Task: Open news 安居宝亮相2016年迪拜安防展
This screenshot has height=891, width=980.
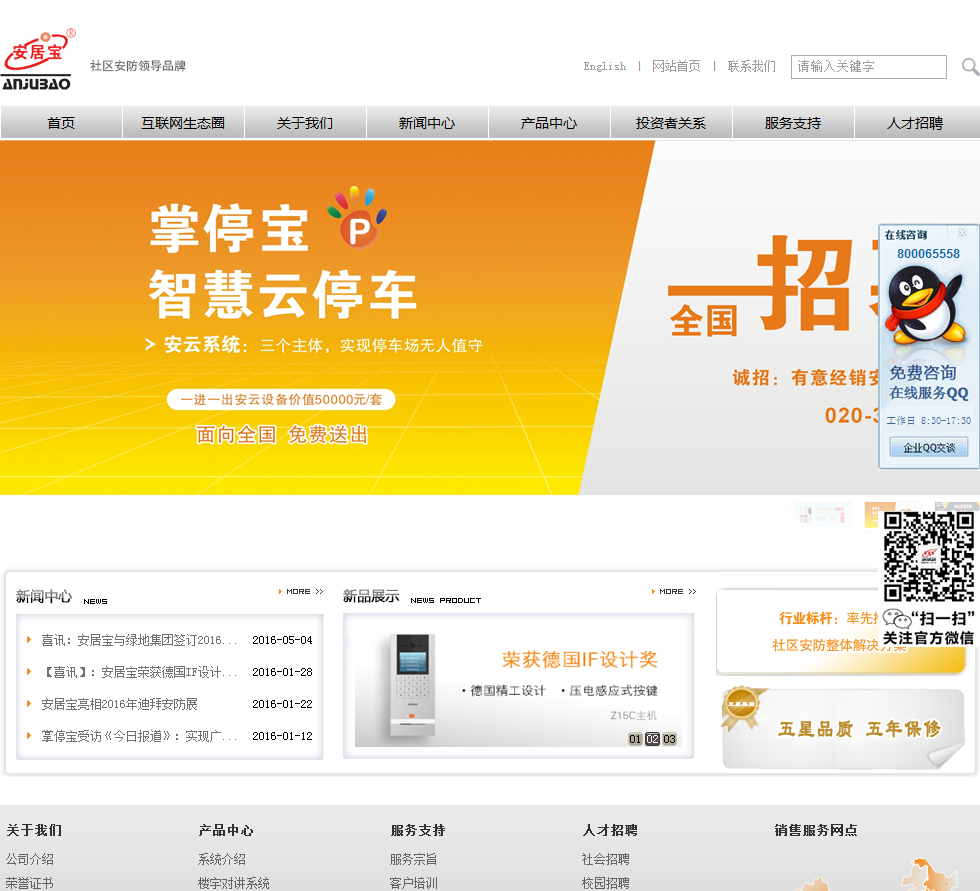Action: 119,704
